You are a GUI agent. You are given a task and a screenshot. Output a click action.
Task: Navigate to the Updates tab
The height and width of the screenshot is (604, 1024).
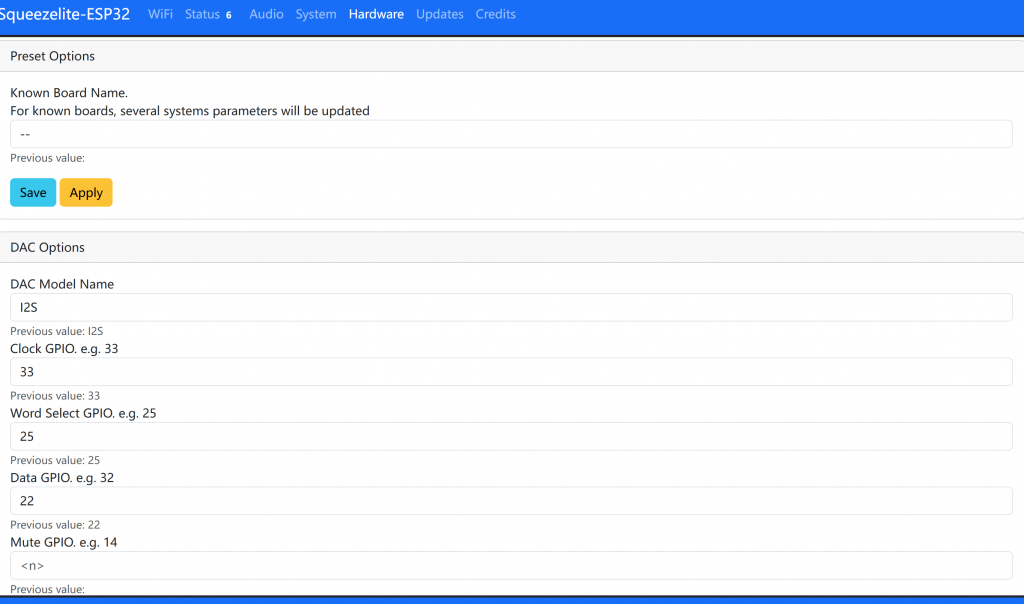pyautogui.click(x=440, y=14)
